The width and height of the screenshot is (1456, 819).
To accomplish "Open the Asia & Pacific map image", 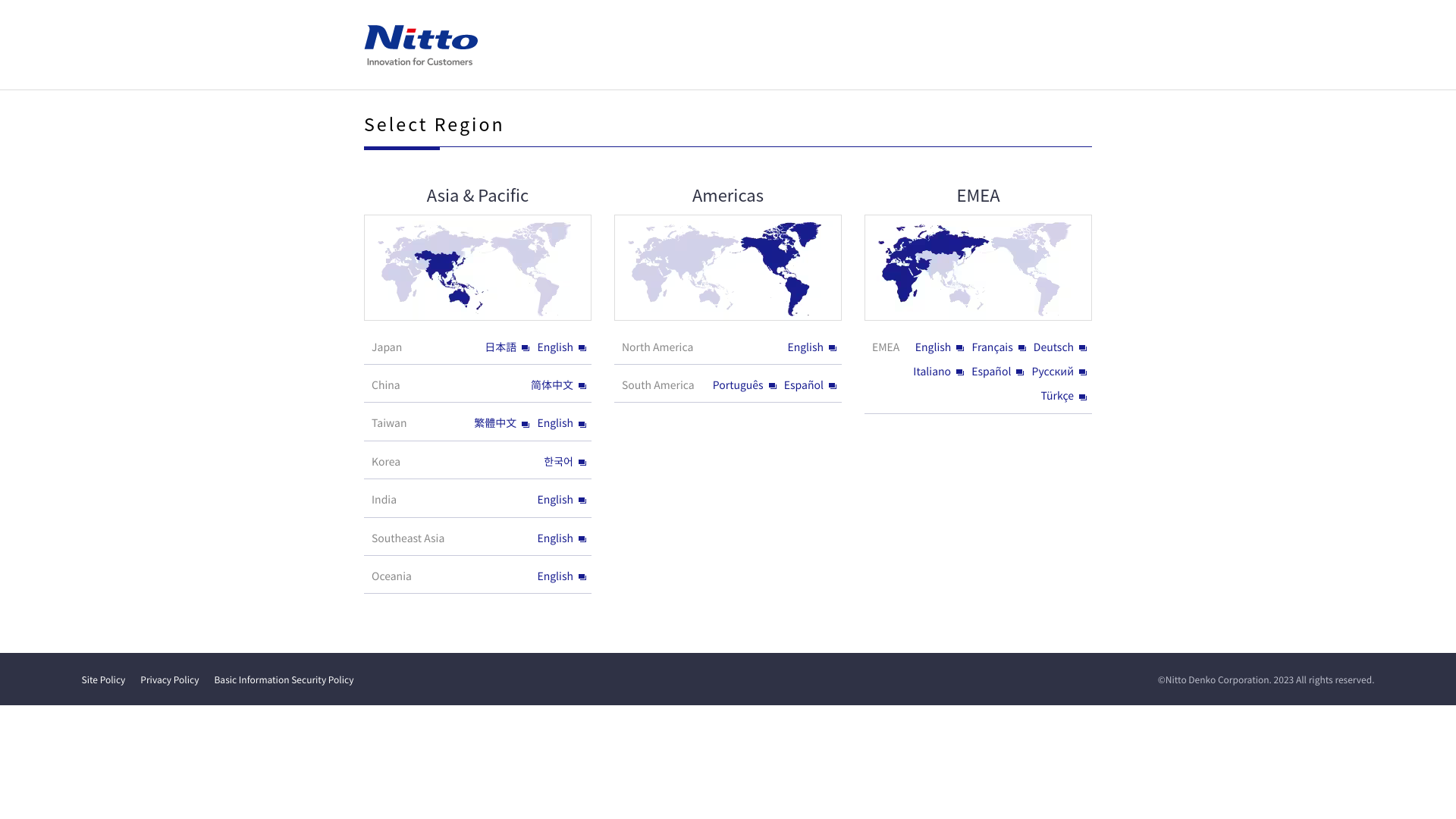I will coord(478,268).
